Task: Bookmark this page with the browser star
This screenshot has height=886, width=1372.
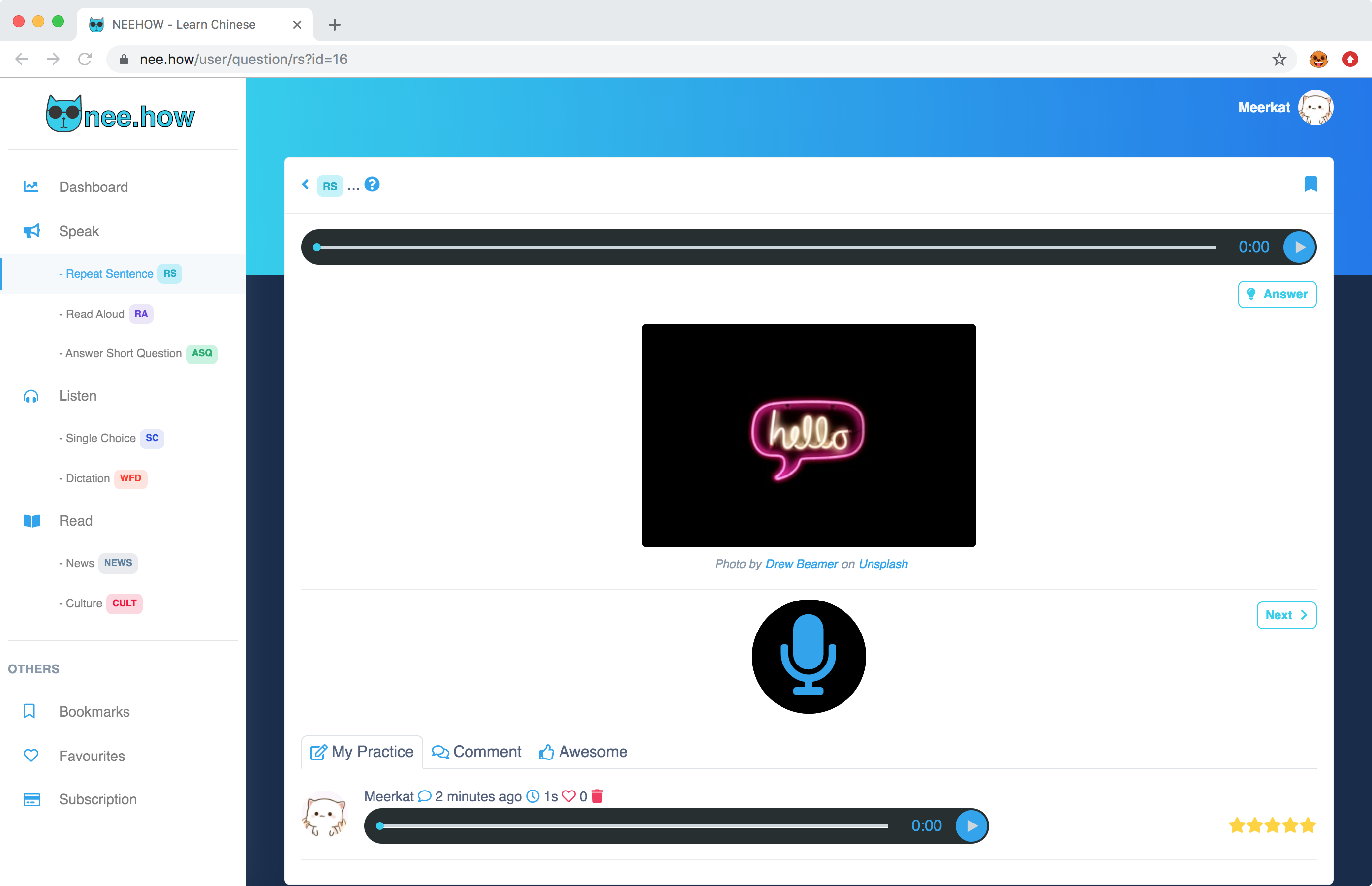Action: 1279,59
